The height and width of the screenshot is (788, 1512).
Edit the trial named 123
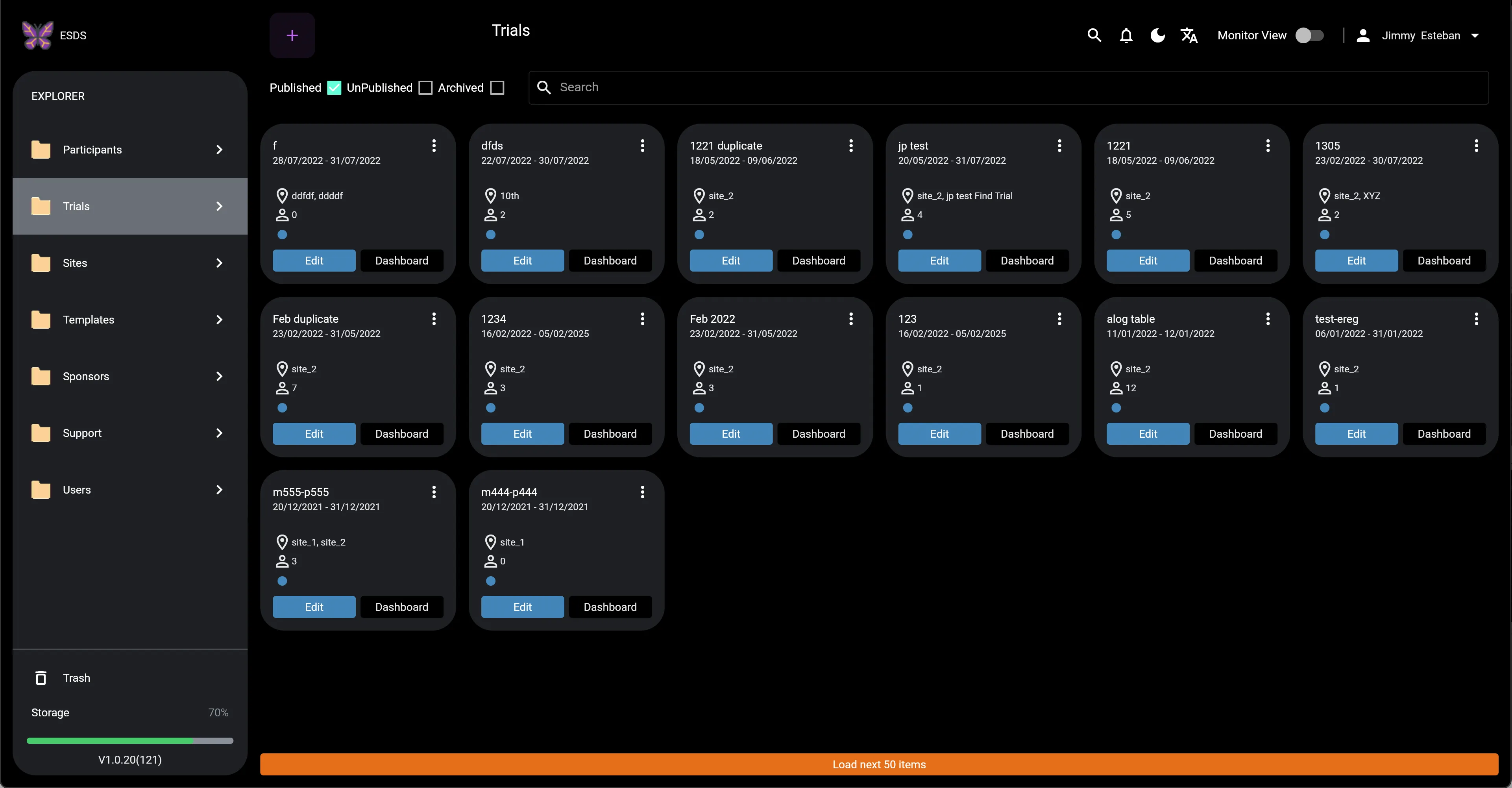[939, 434]
